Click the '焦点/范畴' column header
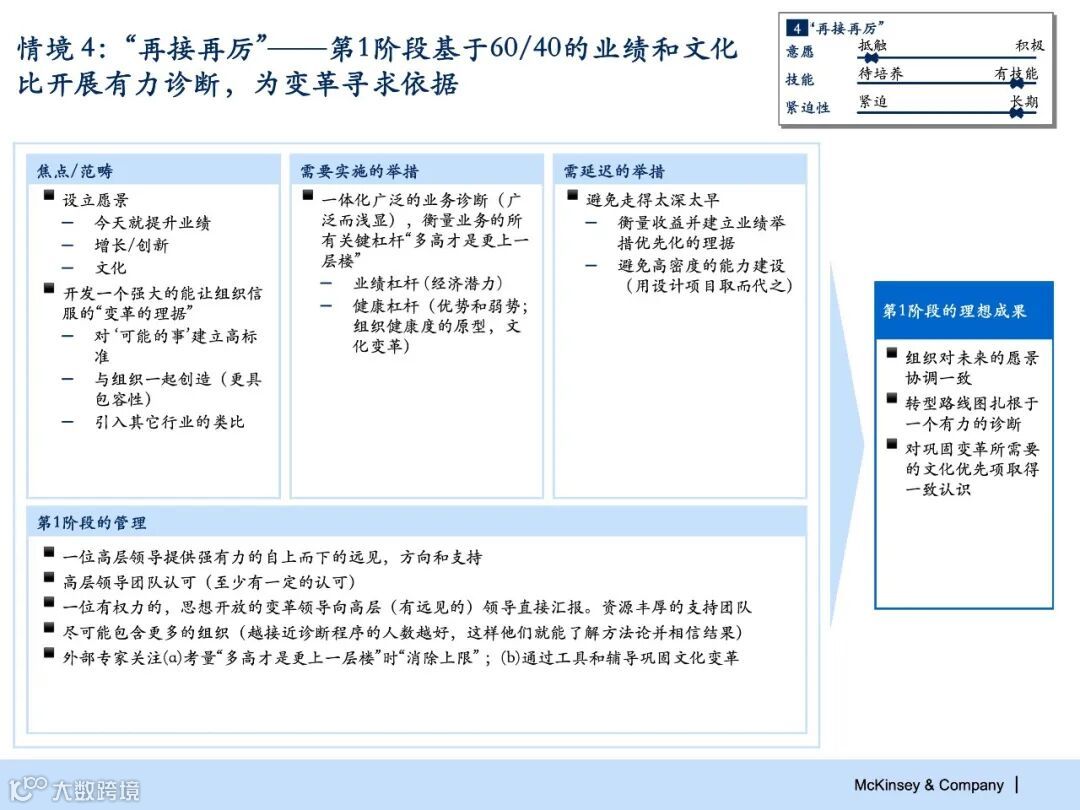 pos(154,171)
